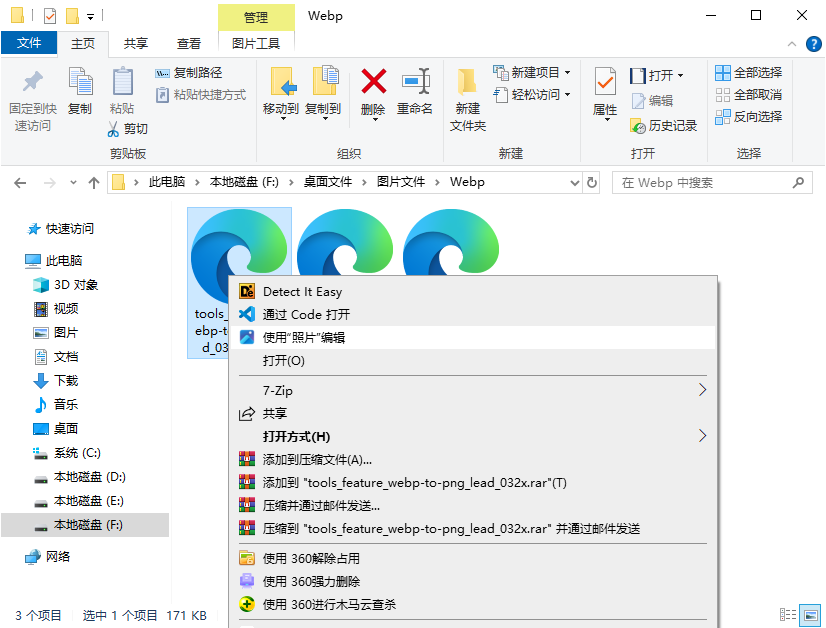Switch to the Home (主页) tab

[83, 44]
